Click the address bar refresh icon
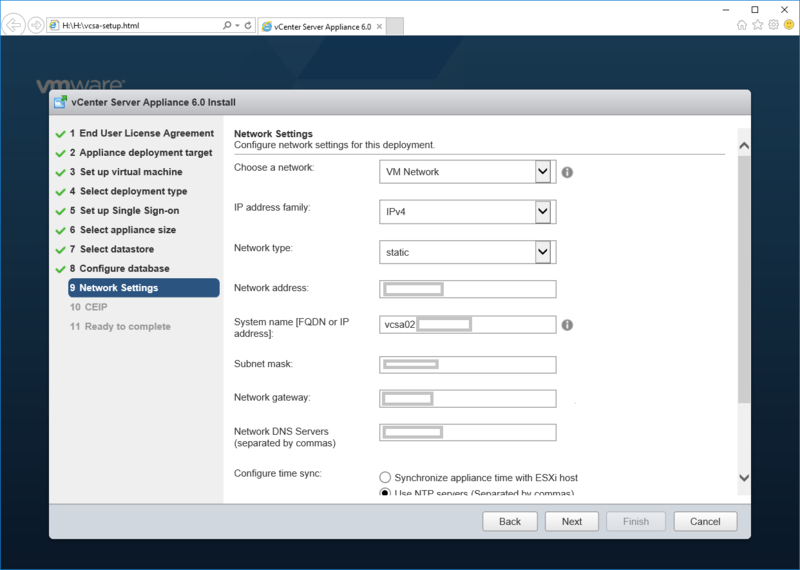The height and width of the screenshot is (570, 800). (x=248, y=25)
